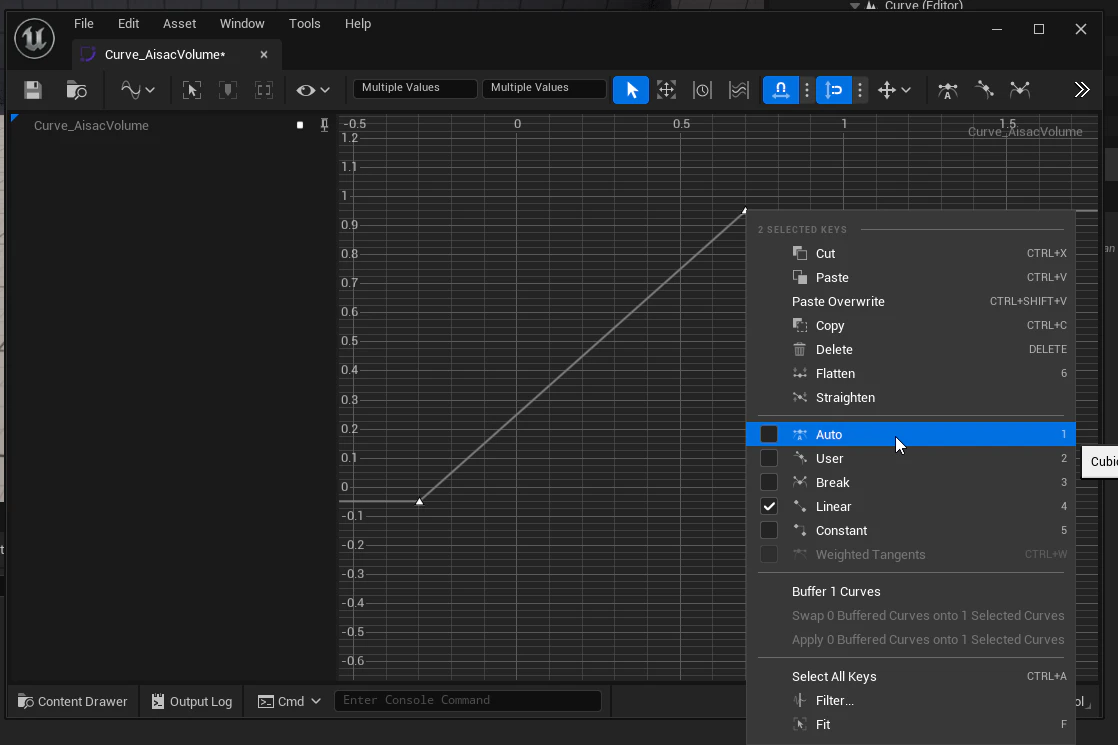Viewport: 1118px width, 745px height.
Task: Open the Asset menu
Action: tap(179, 24)
